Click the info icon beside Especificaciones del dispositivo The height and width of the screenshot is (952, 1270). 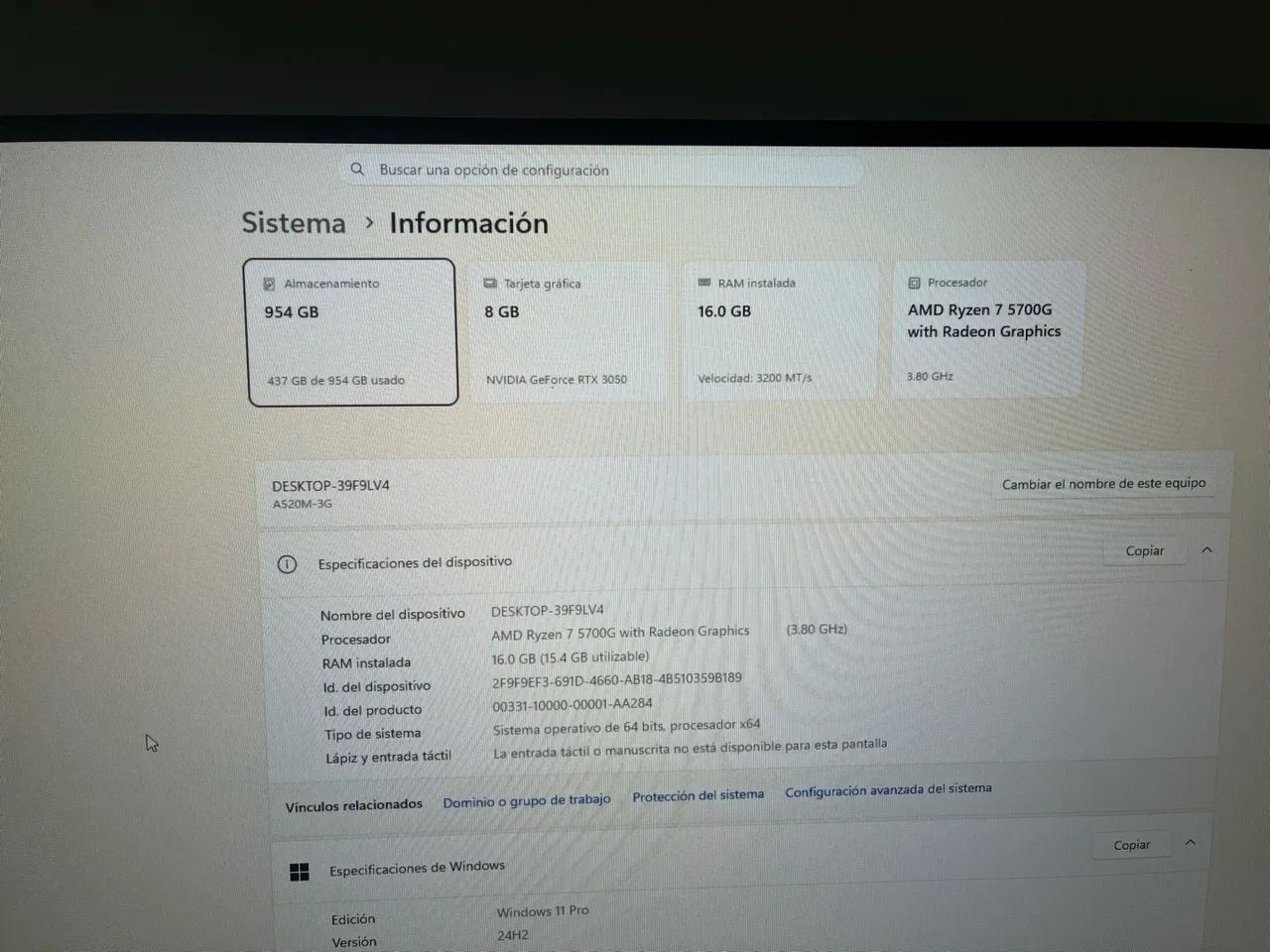tap(287, 564)
